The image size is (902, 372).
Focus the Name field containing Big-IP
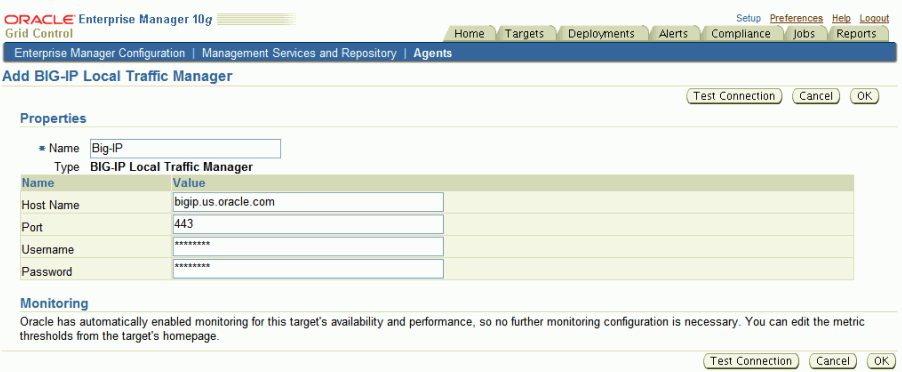(x=185, y=148)
